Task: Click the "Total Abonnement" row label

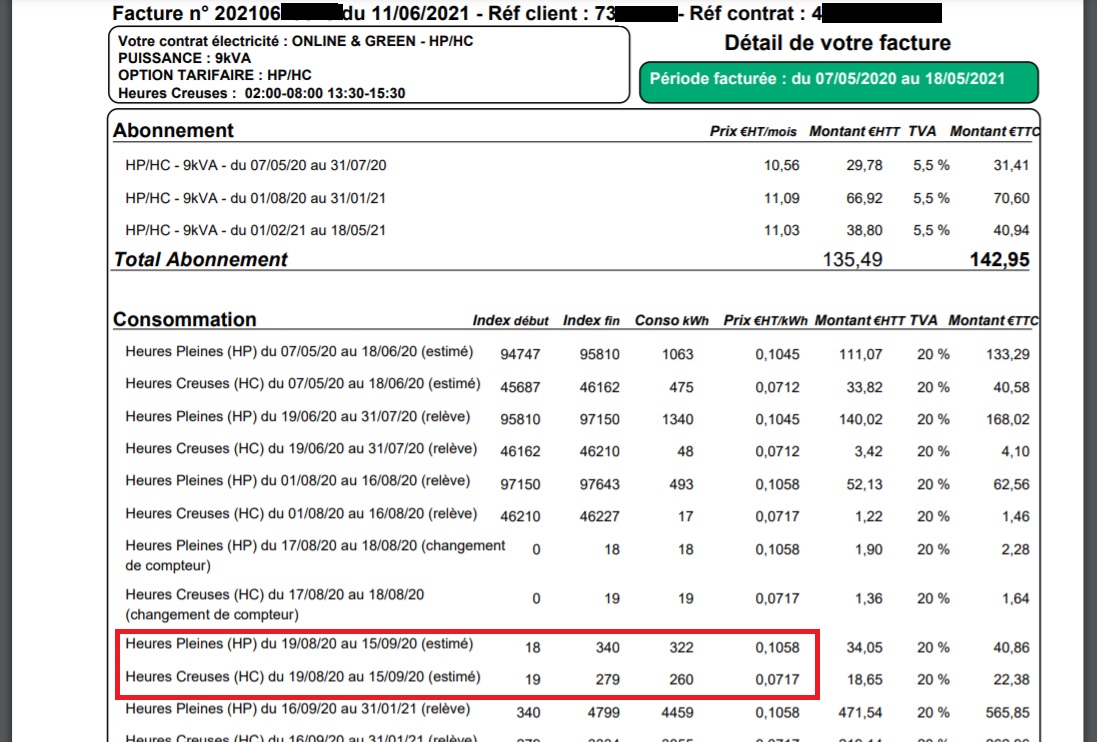Action: 200,260
